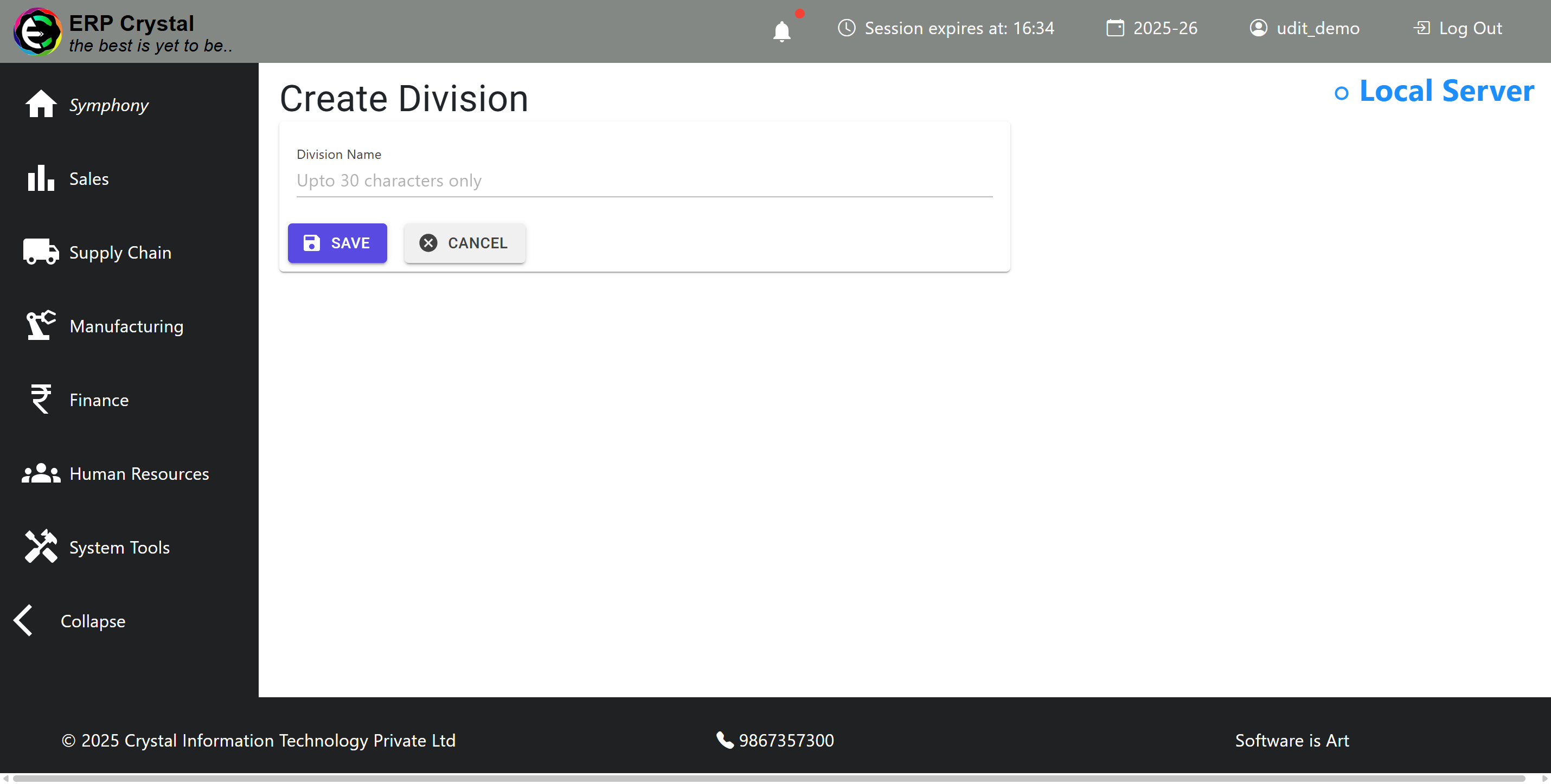Click the Finance rupee icon
Screen dimensions: 1551x784
(40, 399)
